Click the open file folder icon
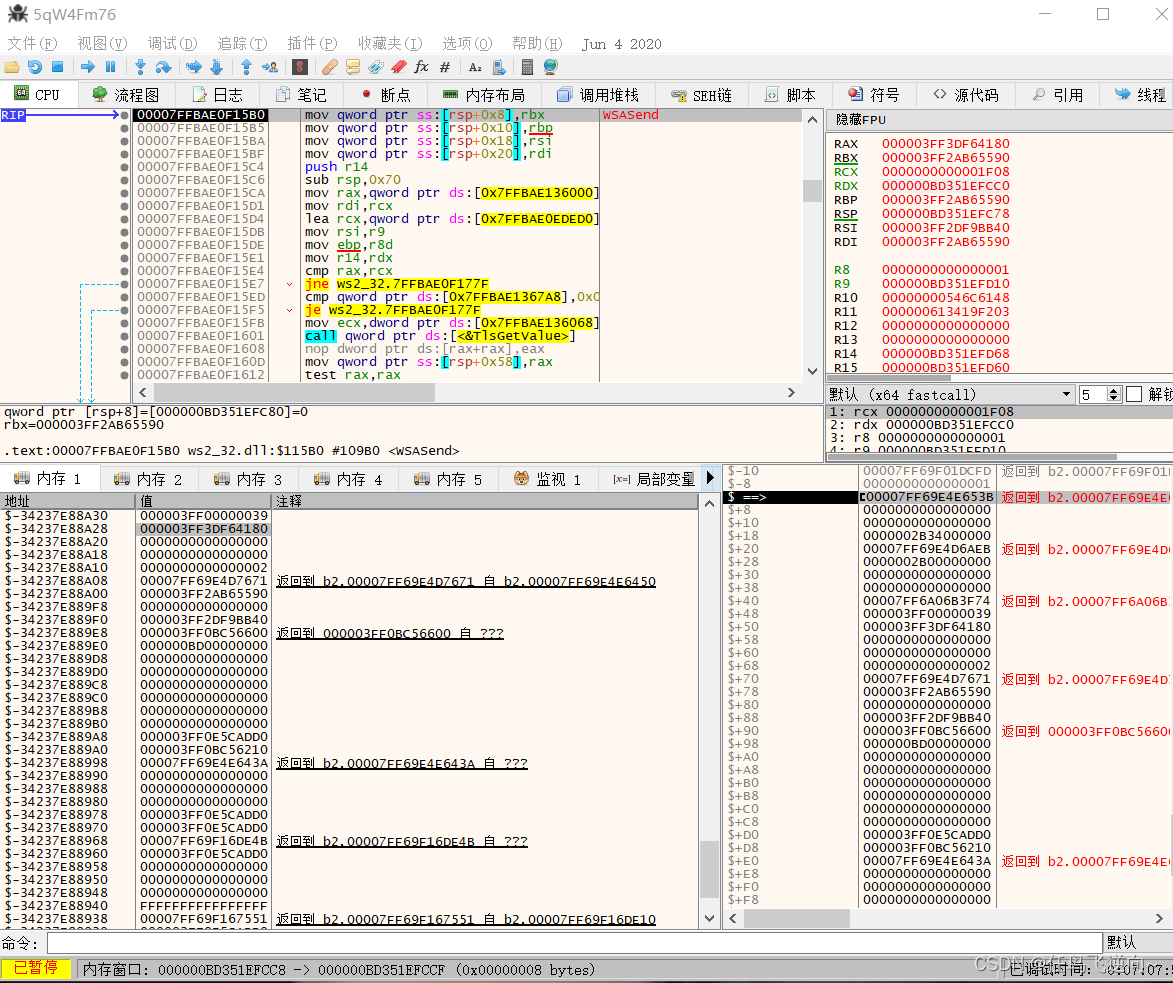This screenshot has height=983, width=1173. 12,67
